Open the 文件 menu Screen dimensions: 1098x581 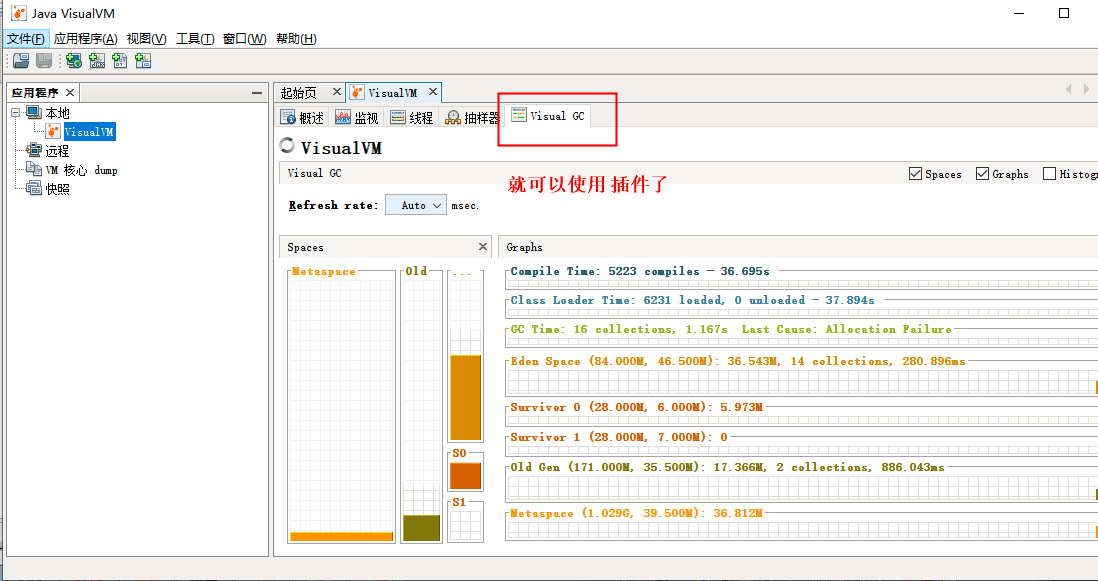pyautogui.click(x=26, y=38)
